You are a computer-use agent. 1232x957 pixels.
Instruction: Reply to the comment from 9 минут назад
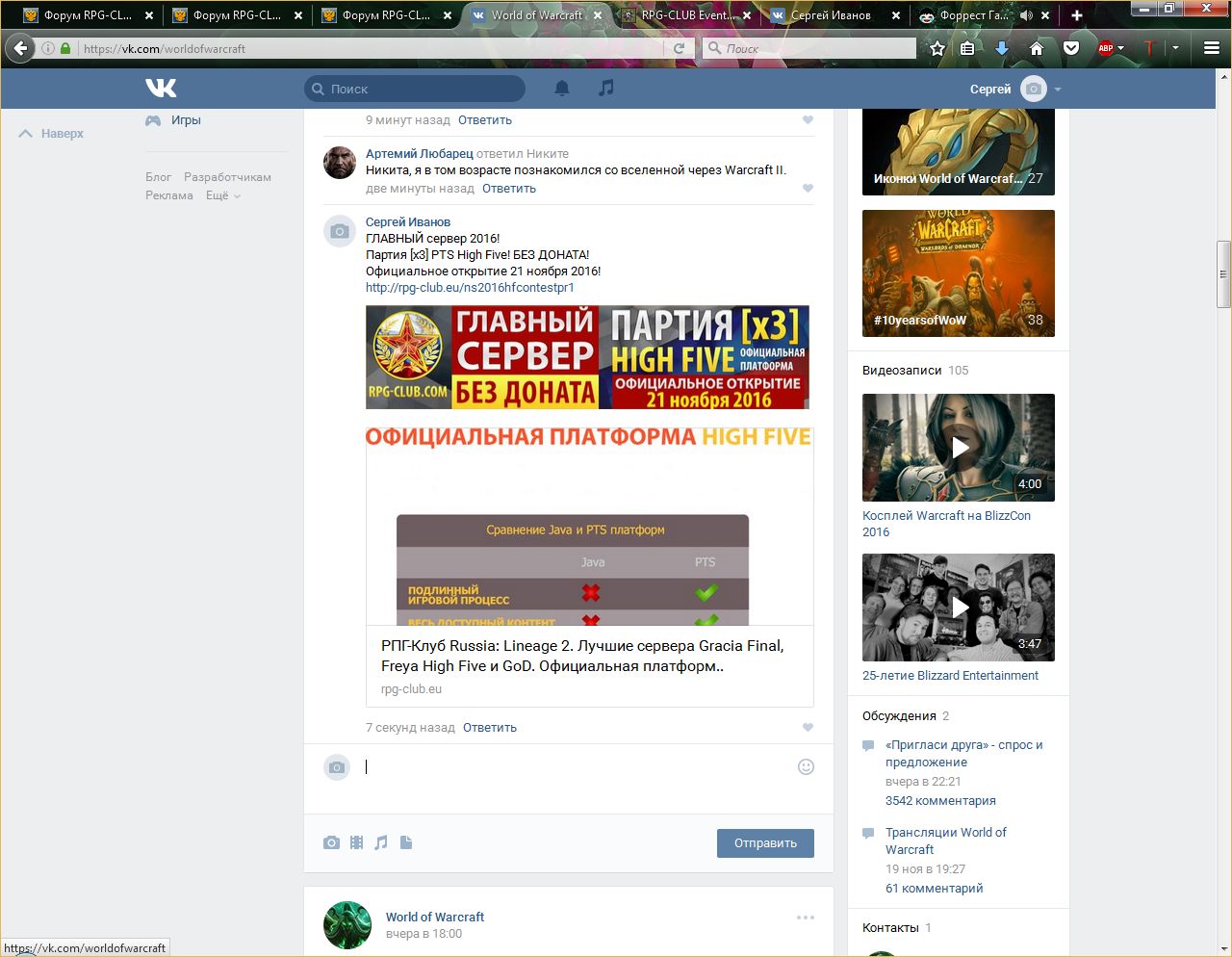pos(485,120)
